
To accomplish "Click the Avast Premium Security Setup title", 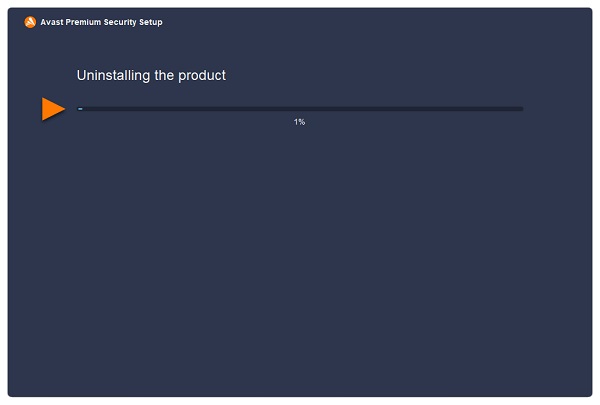I will tap(101, 22).
